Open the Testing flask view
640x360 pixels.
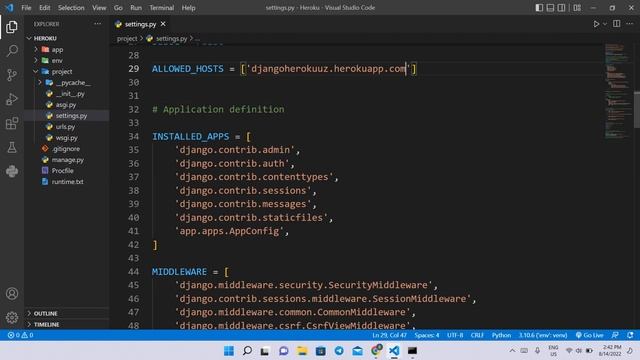(x=12, y=147)
